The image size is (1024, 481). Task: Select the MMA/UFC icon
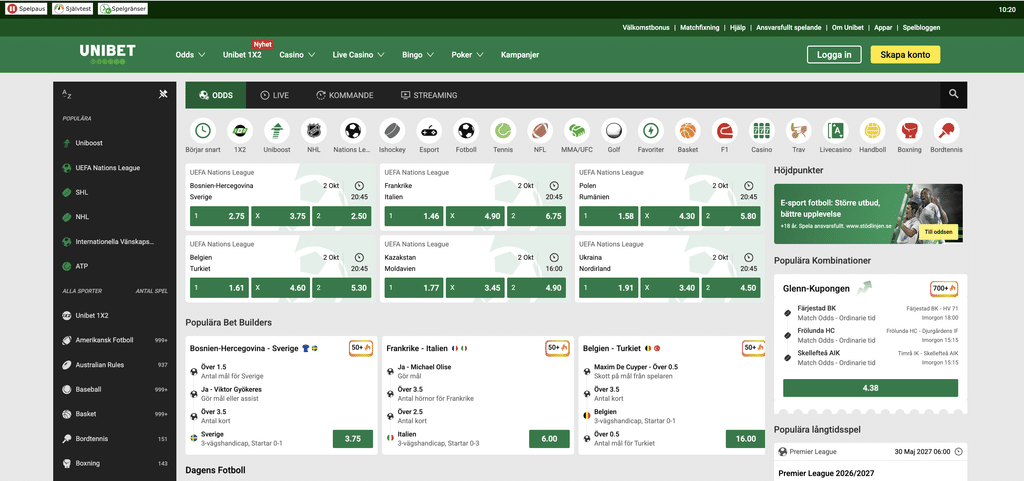click(577, 131)
